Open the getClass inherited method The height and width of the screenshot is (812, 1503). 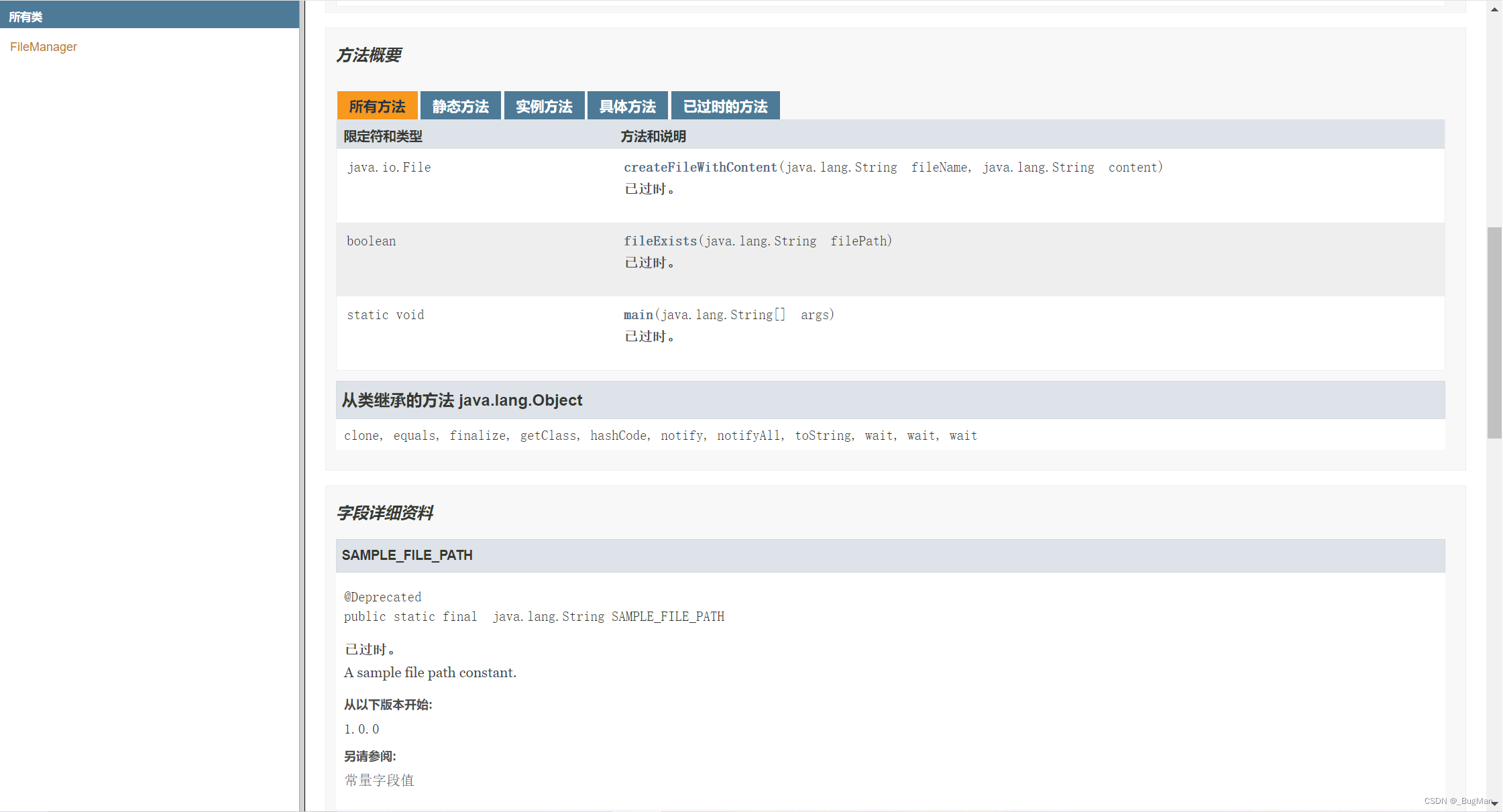point(548,435)
